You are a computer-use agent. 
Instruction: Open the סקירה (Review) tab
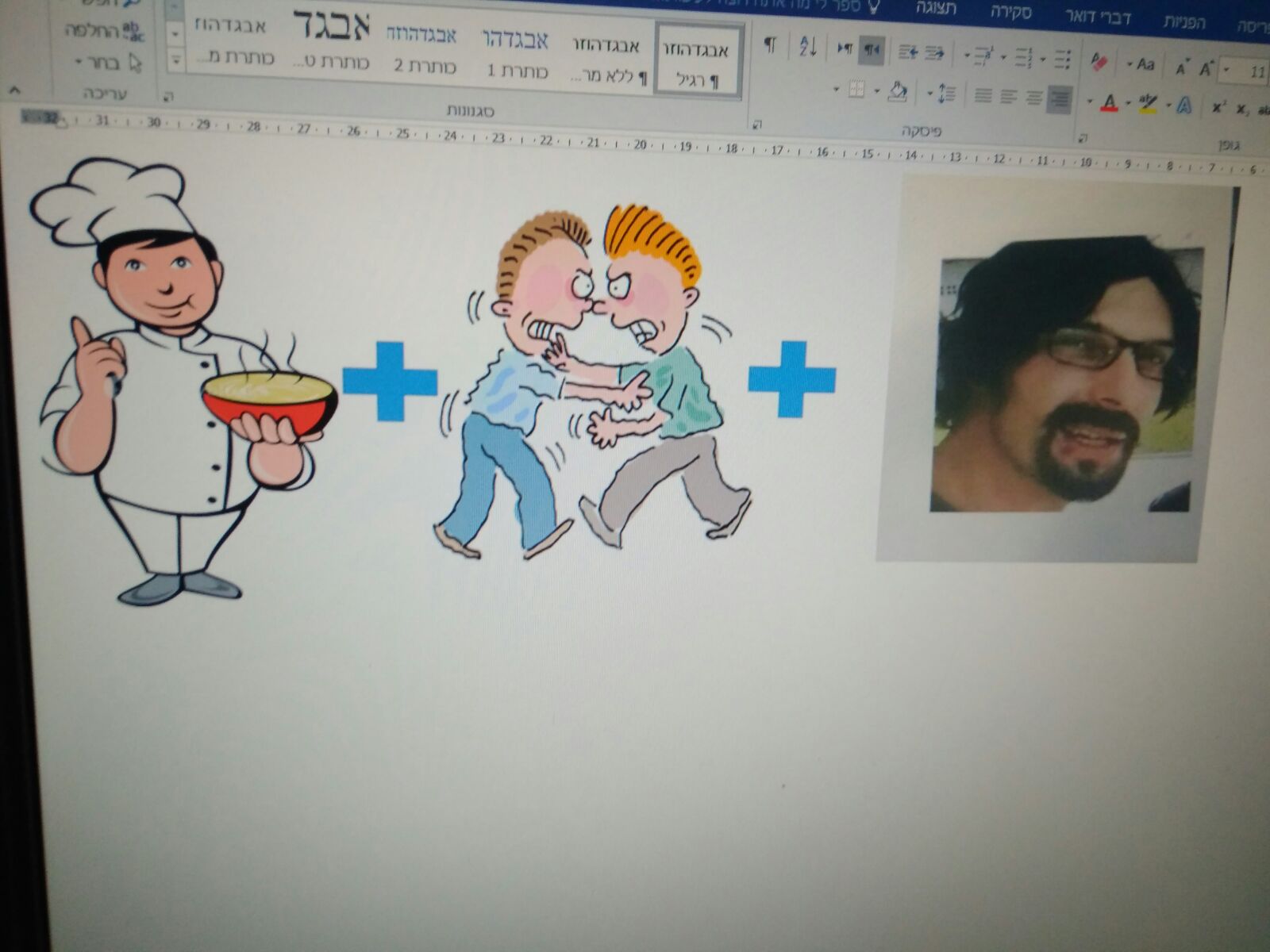pos(1011,12)
